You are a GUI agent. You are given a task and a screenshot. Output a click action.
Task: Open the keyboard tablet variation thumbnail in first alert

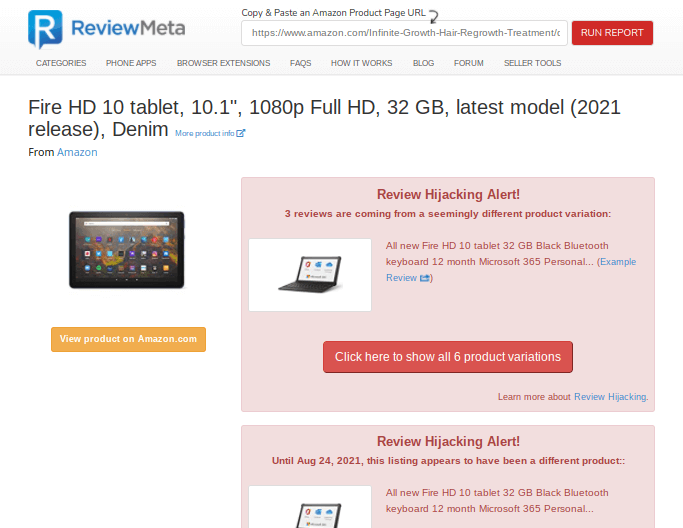tap(310, 275)
